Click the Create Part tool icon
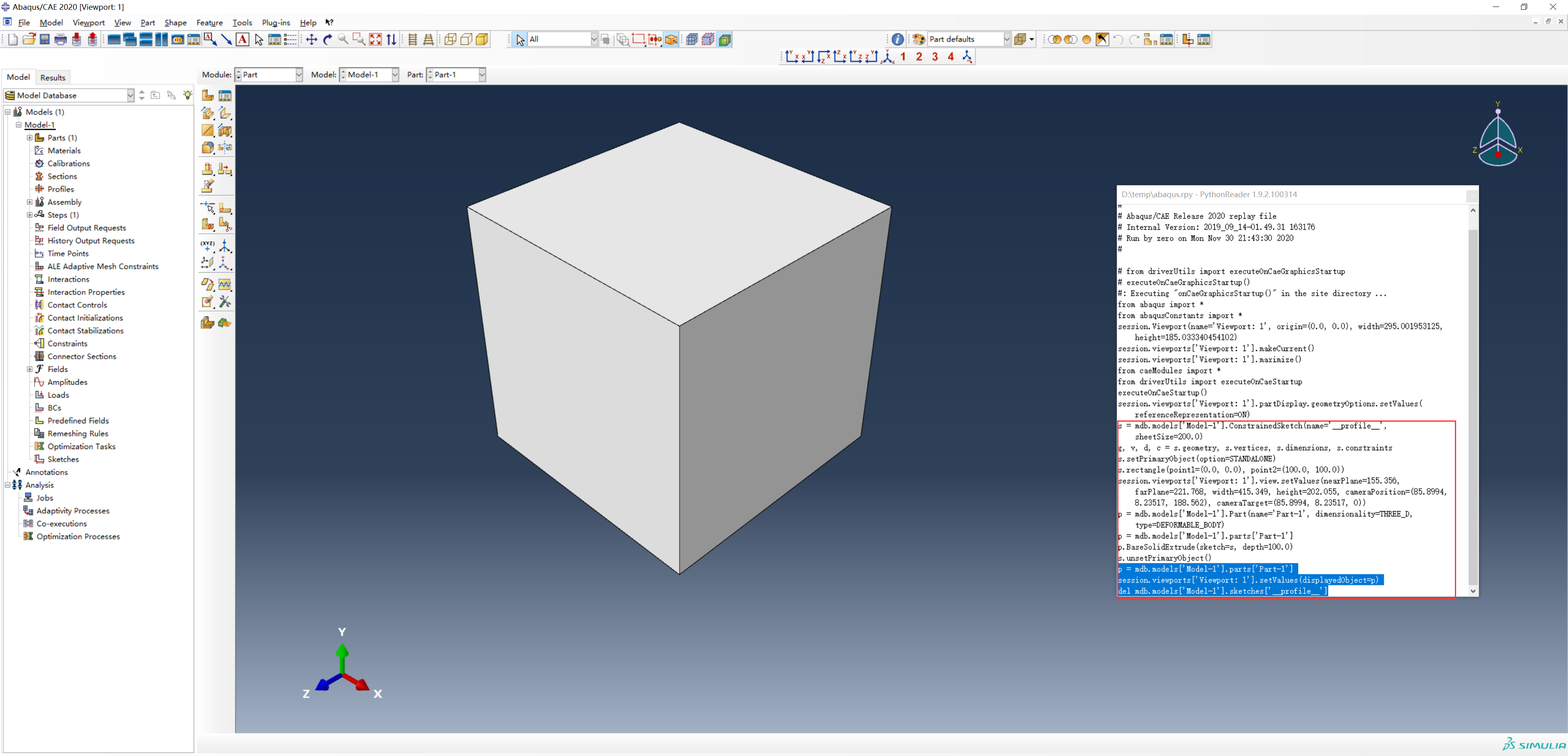The height and width of the screenshot is (756, 1568). 207,96
